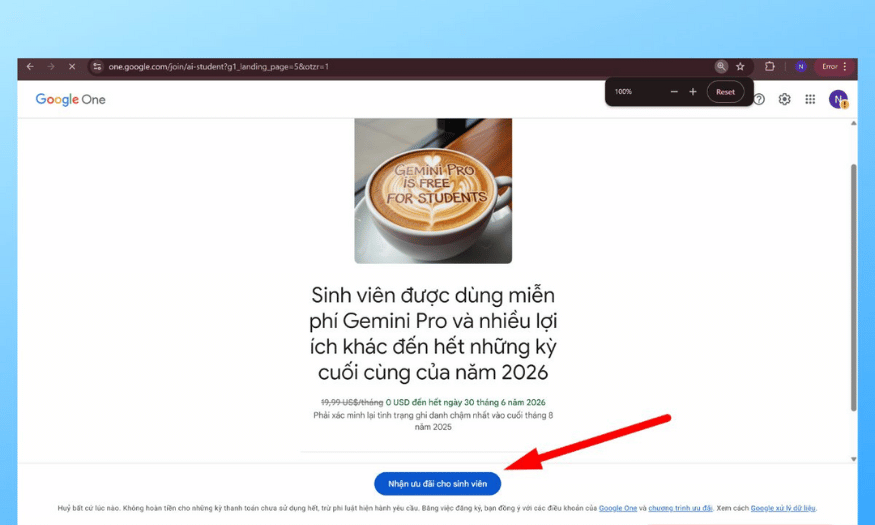The width and height of the screenshot is (875, 525).
Task: Open the zoom magnifier icon in address bar
Action: coord(721,66)
